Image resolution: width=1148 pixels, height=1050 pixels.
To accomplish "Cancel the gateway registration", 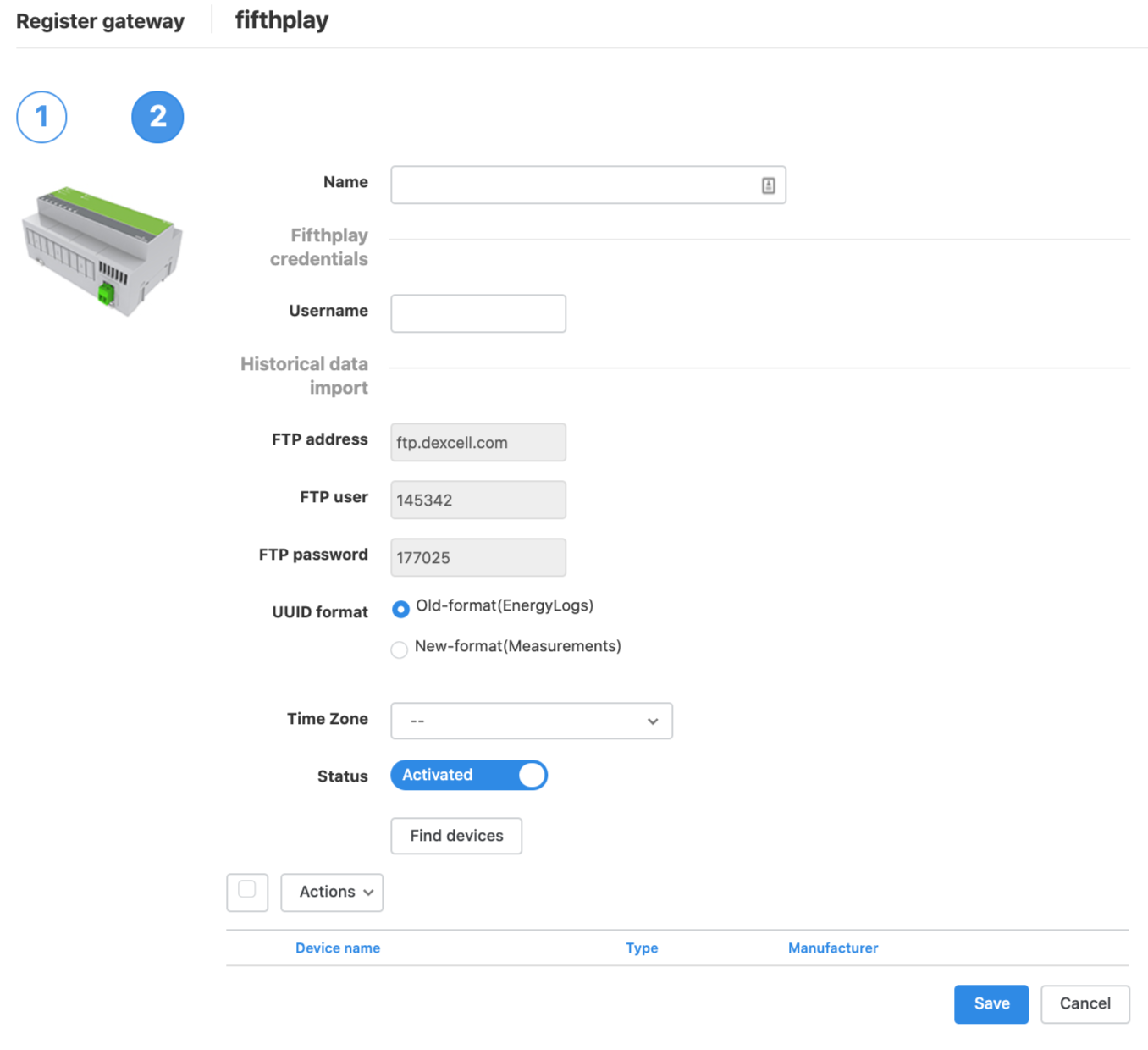I will point(1085,1004).
